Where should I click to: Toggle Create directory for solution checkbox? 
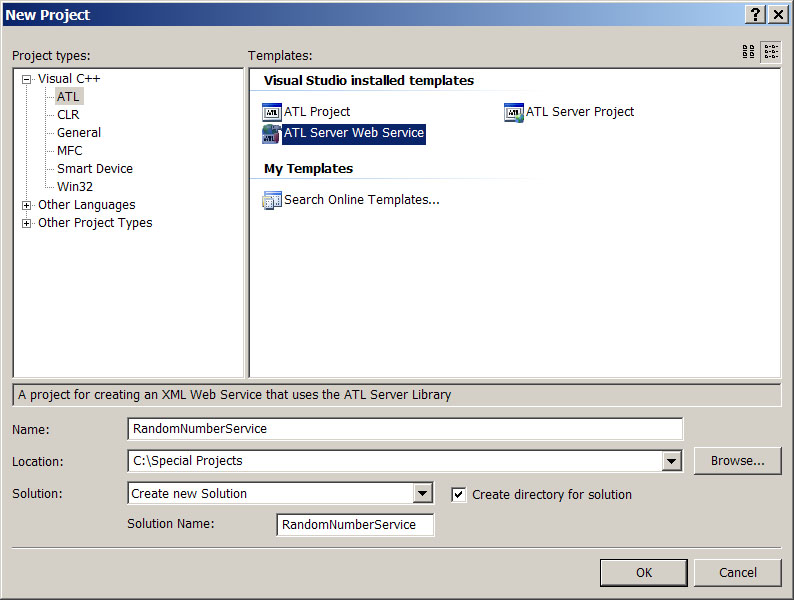click(458, 495)
